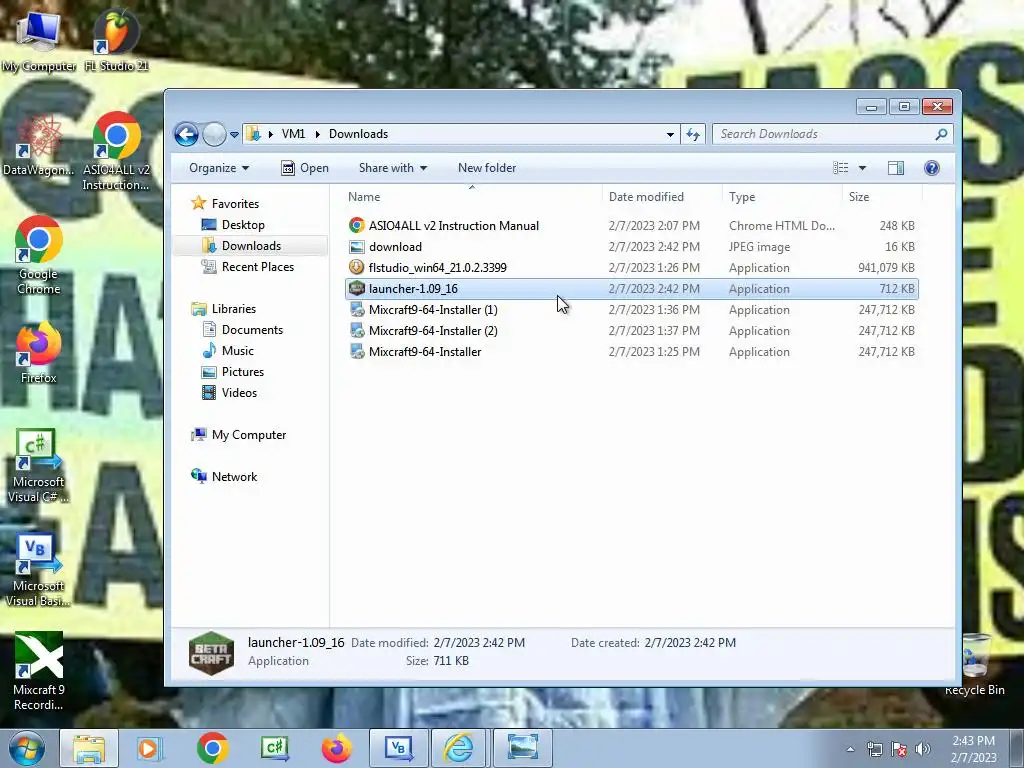Image resolution: width=1024 pixels, height=768 pixels.
Task: Change your view icon button
Action: [840, 168]
